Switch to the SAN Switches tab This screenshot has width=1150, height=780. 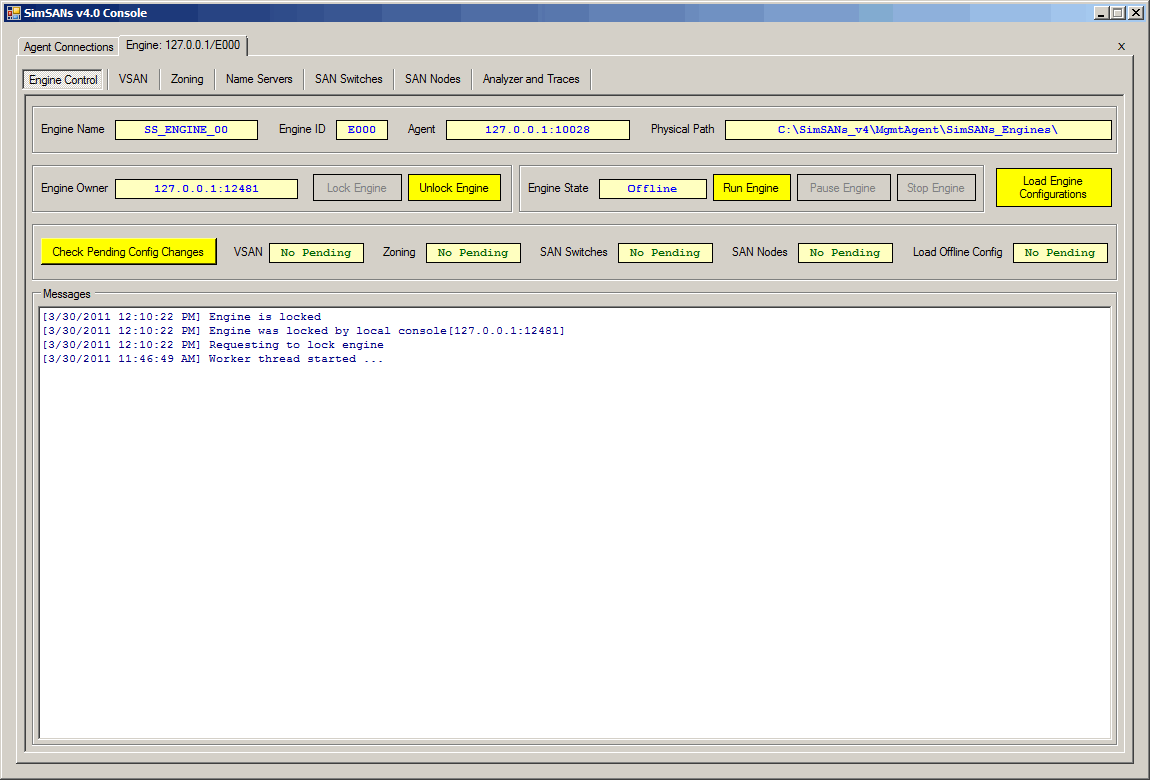click(348, 79)
